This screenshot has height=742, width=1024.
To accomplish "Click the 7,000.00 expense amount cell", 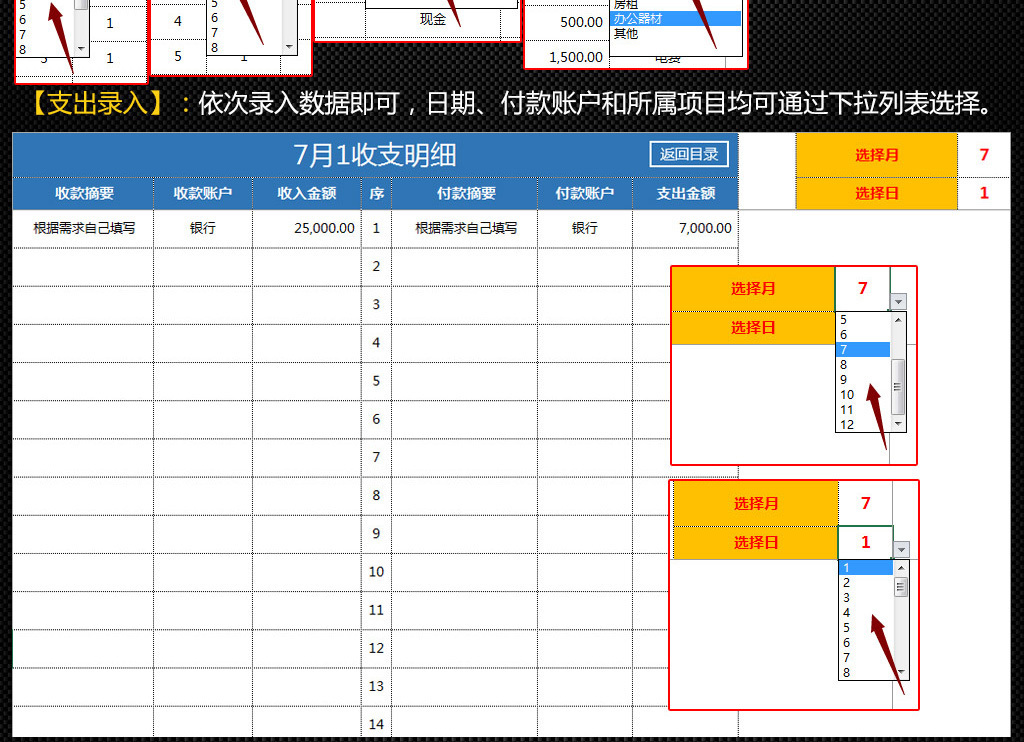I will coord(686,228).
